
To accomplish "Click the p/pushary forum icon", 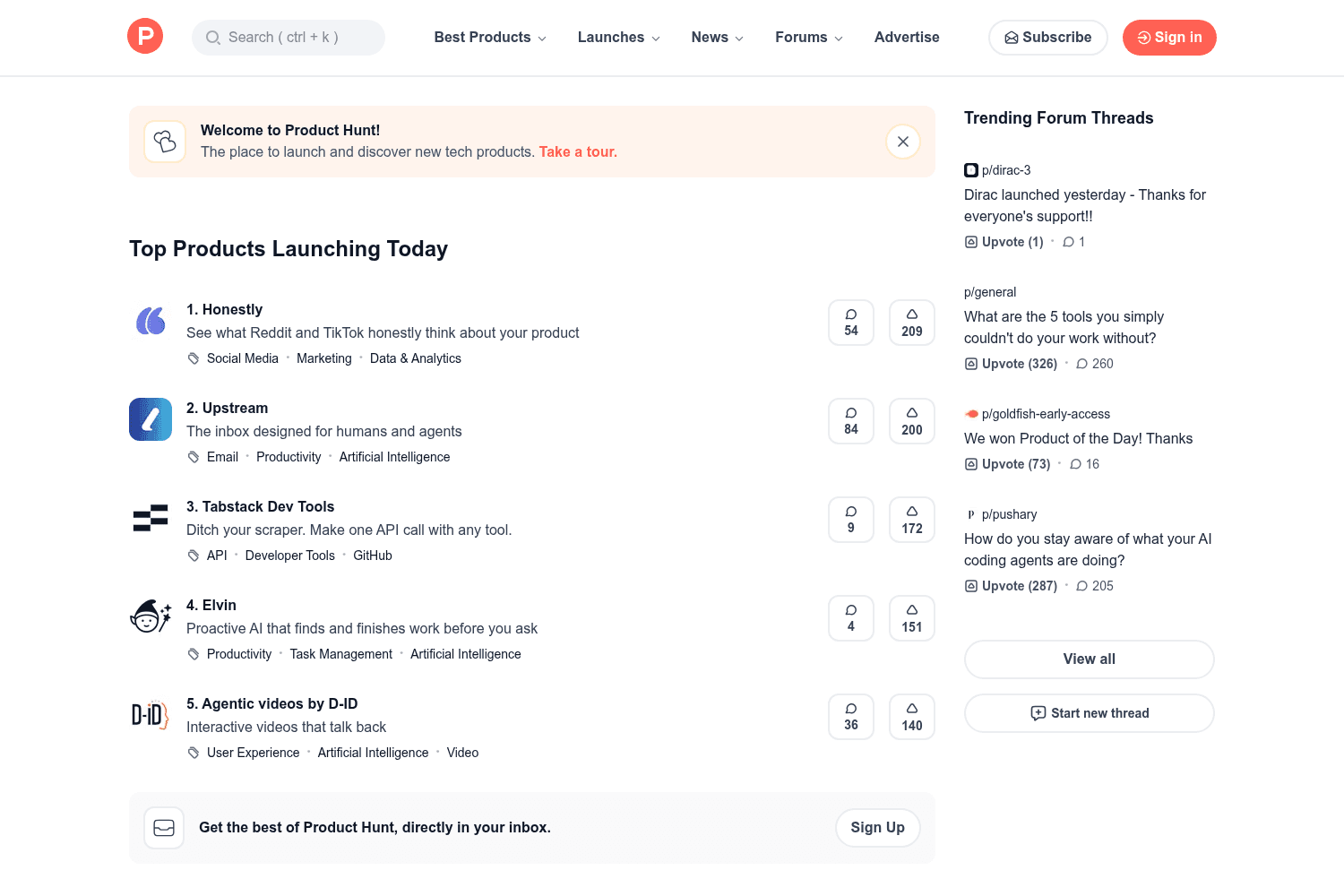I will tap(971, 514).
